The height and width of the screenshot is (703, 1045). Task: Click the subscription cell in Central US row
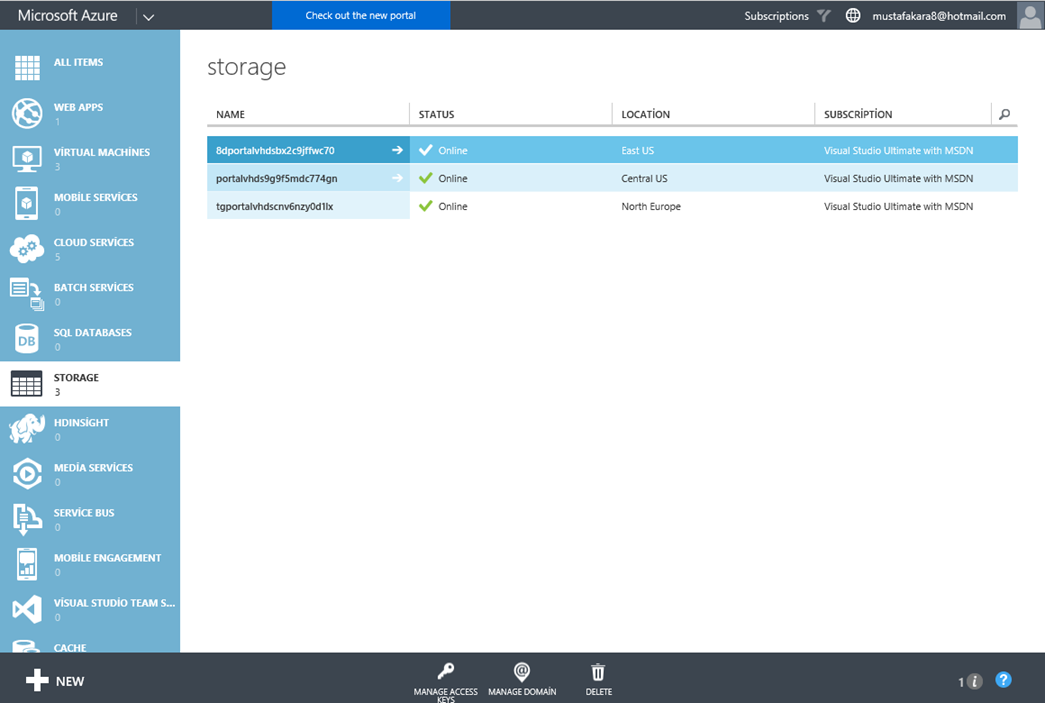(898, 179)
